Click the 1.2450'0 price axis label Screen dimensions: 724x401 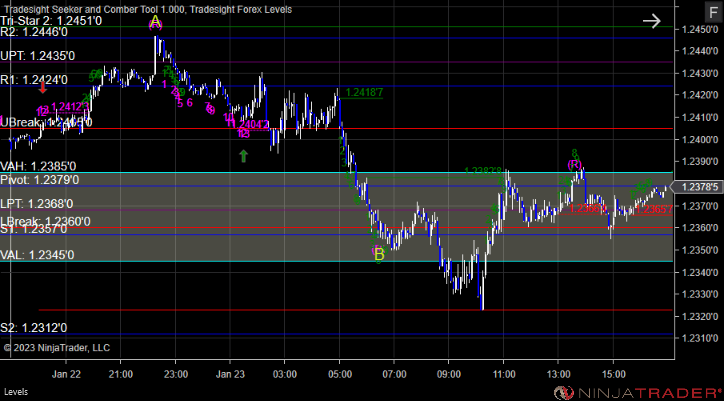click(x=702, y=30)
